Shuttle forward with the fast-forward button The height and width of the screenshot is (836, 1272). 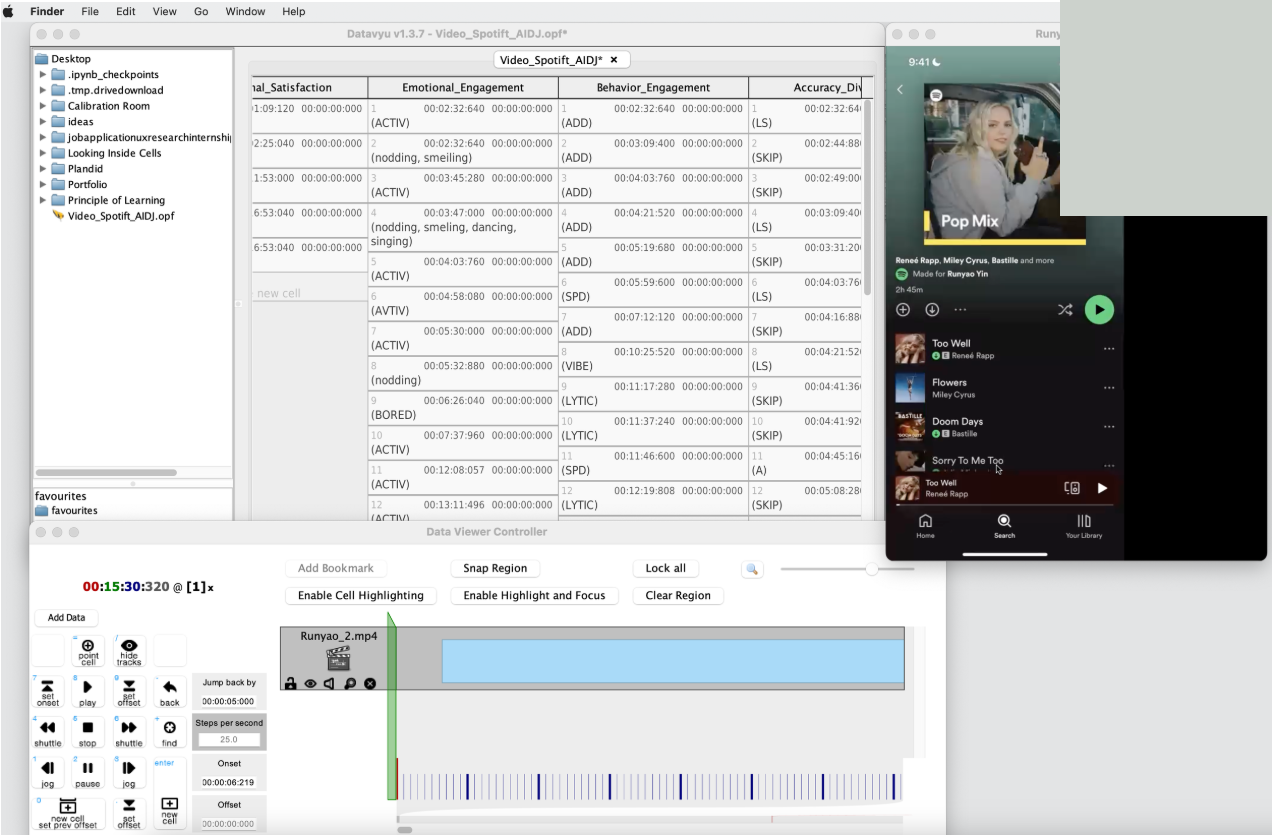(129, 733)
